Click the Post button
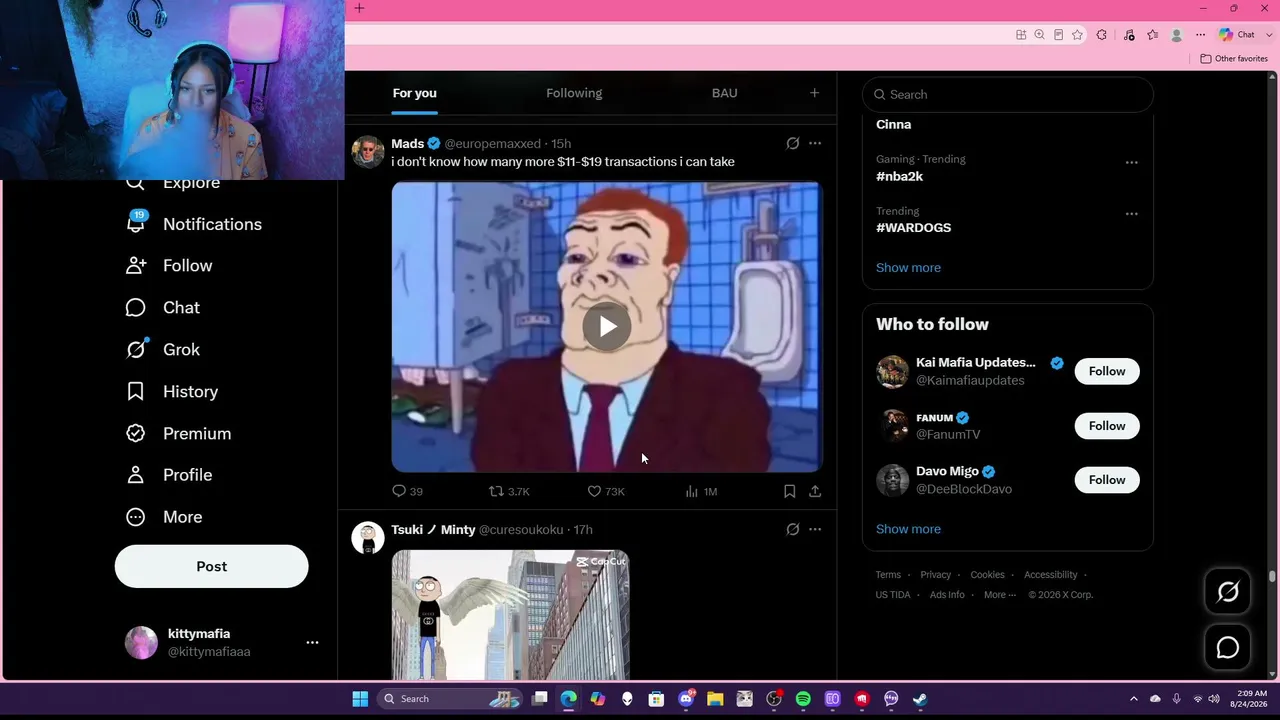The image size is (1280, 720). [212, 566]
